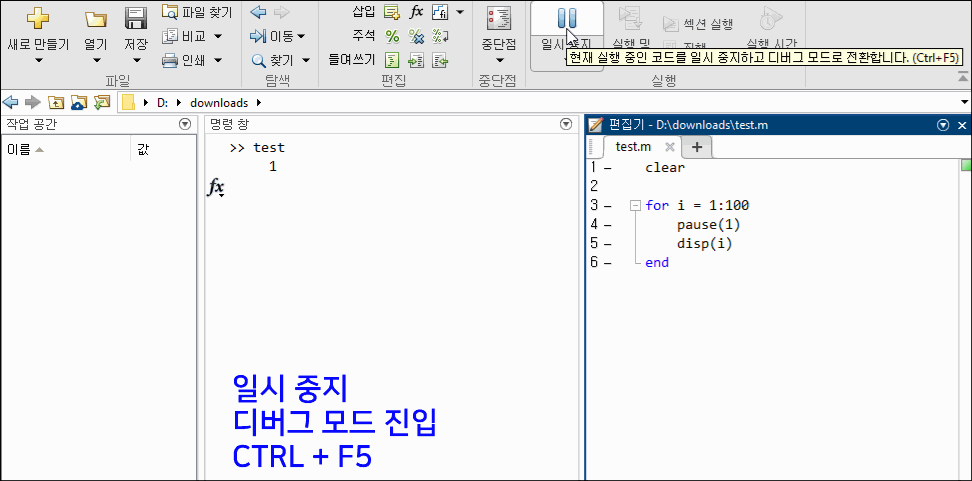Close the test.m tab
Screen dimensions: 972x481
point(669,147)
